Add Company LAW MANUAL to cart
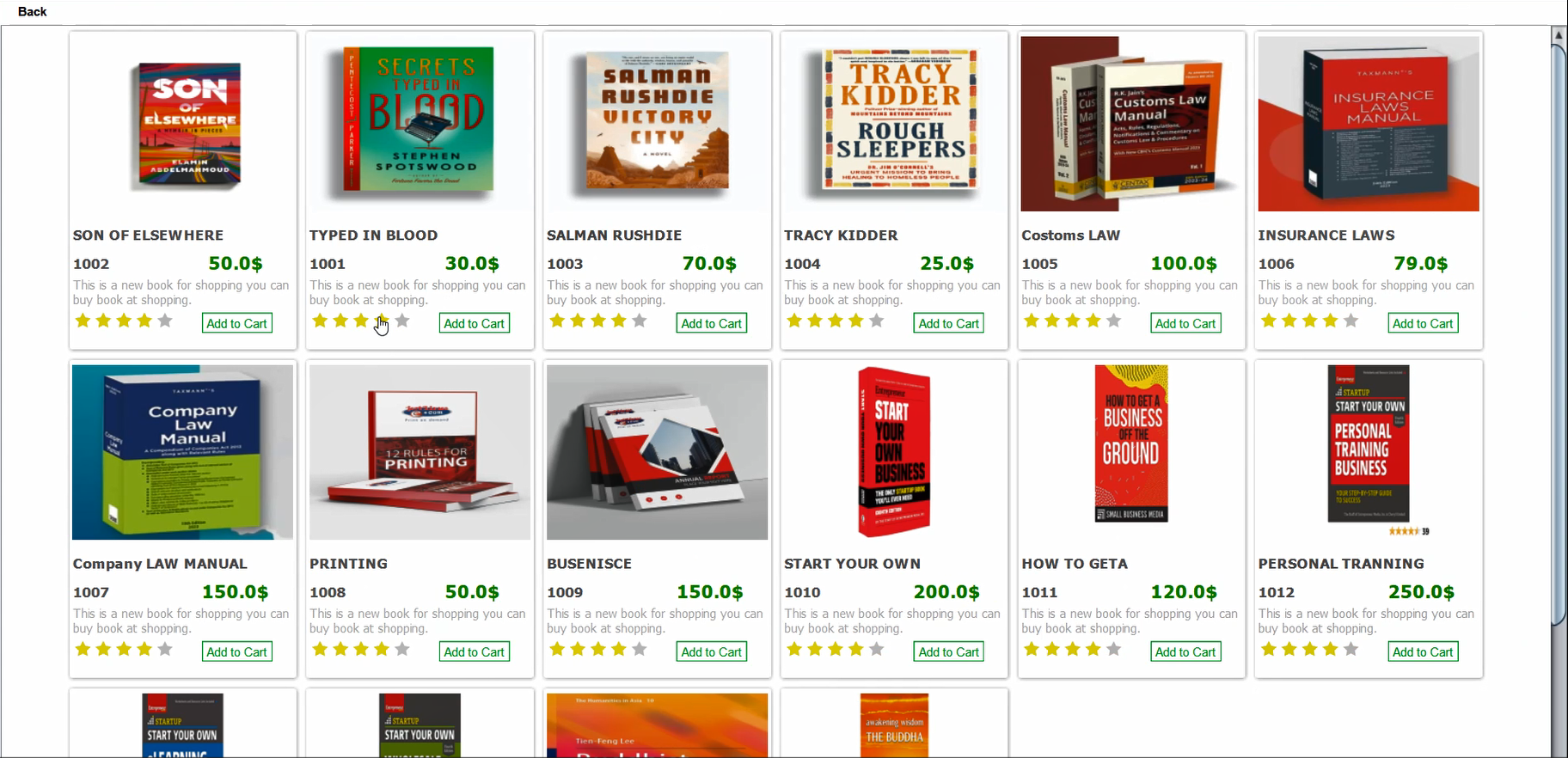The width and height of the screenshot is (1568, 758). pos(237,651)
